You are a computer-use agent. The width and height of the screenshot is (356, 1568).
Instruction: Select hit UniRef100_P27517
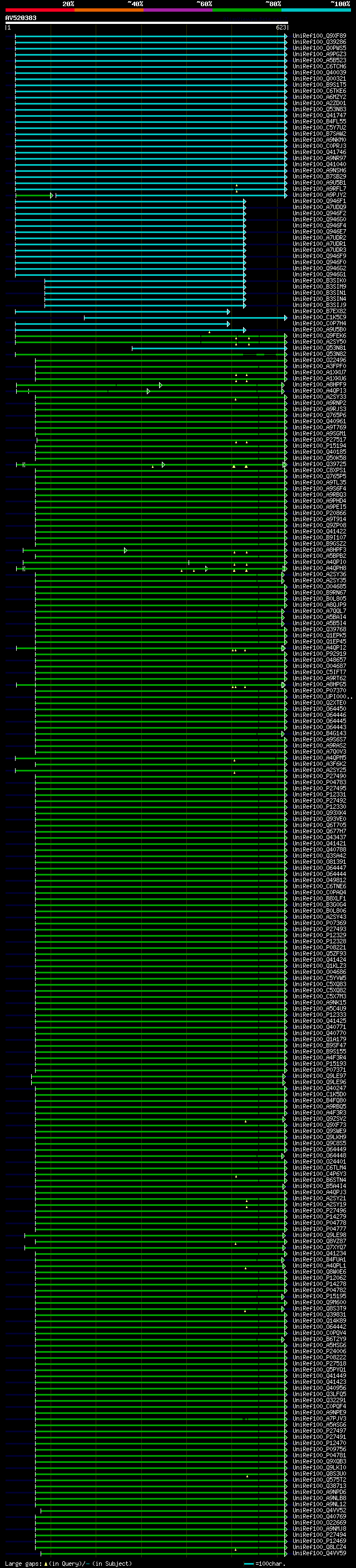(x=319, y=439)
